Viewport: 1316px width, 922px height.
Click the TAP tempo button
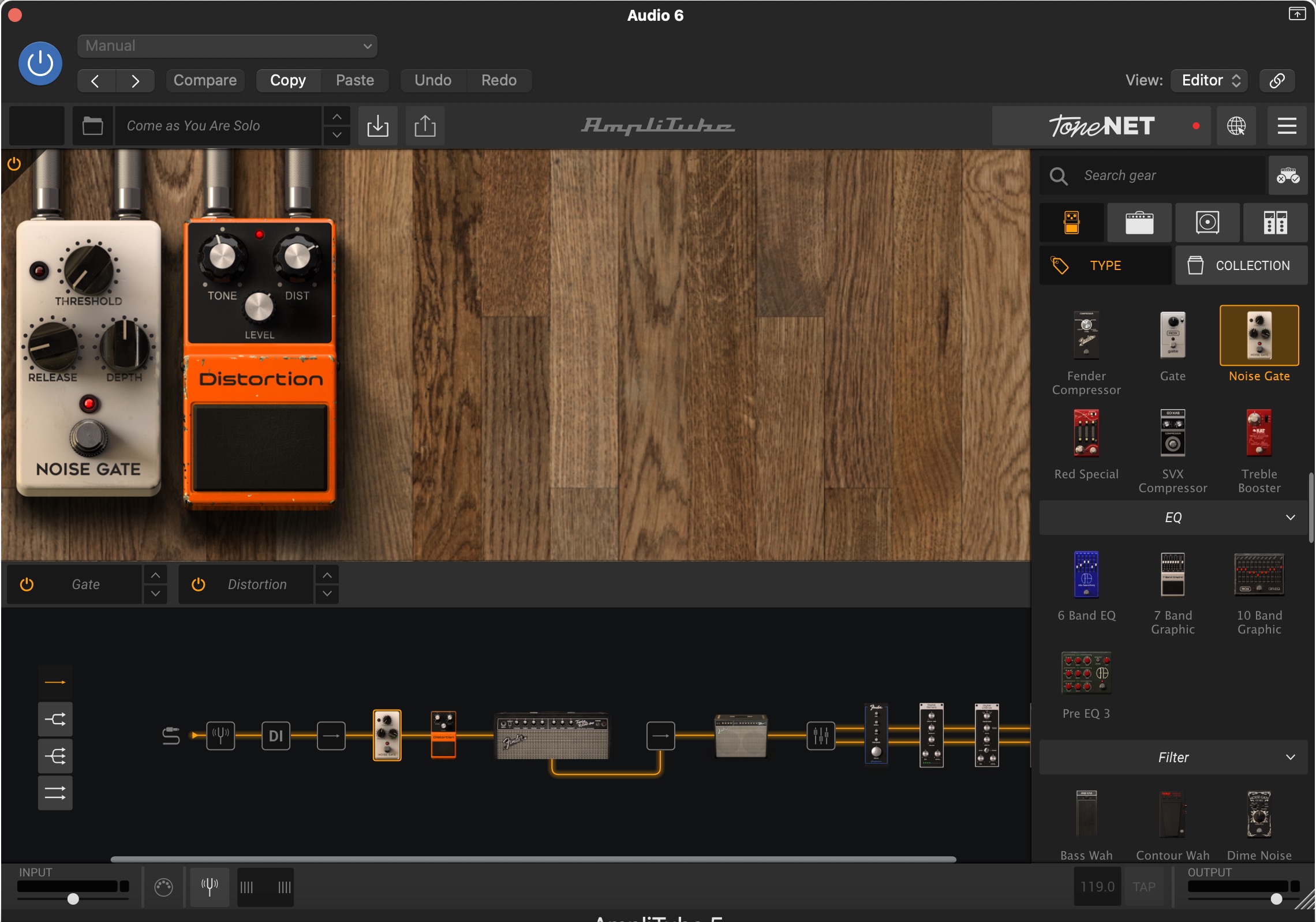click(1144, 887)
